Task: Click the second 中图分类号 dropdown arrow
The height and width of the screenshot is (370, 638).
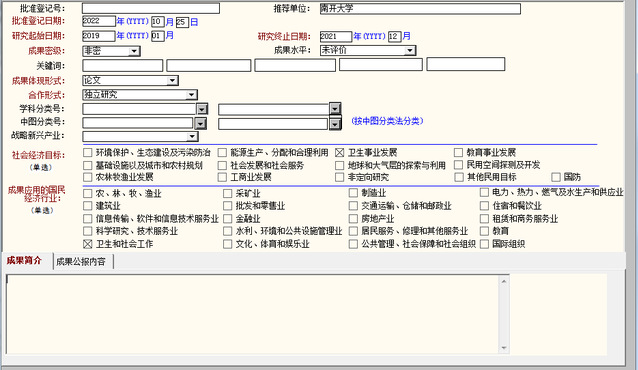Action: 334,123
